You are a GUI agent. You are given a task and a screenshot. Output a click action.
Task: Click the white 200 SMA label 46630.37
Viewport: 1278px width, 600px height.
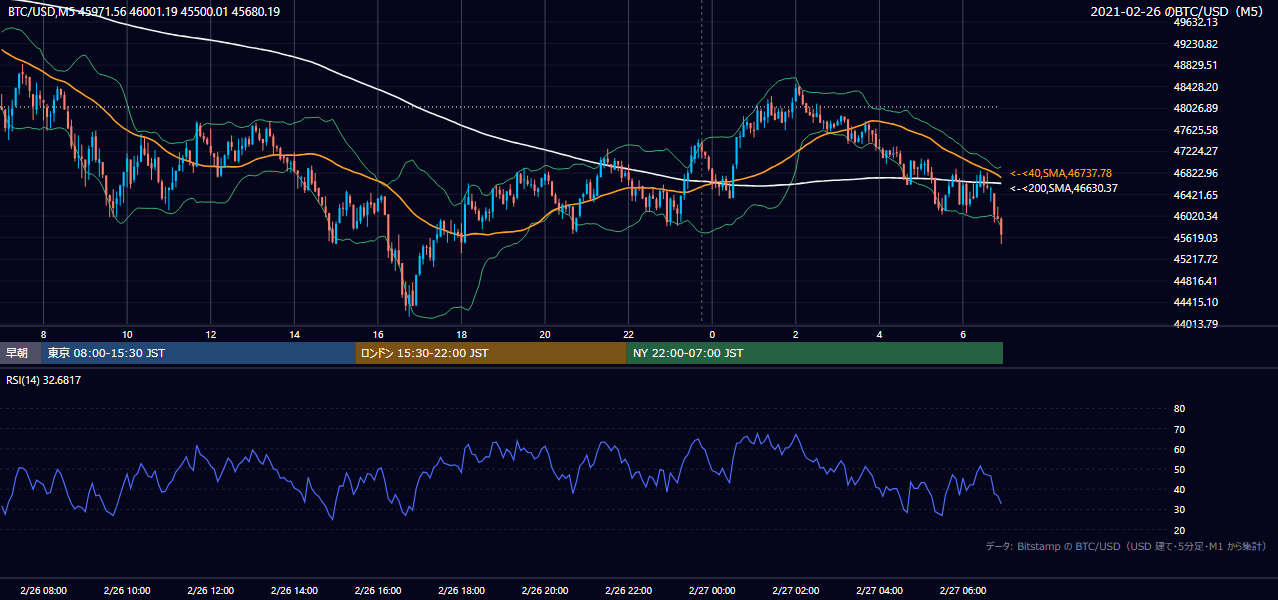pos(1063,188)
